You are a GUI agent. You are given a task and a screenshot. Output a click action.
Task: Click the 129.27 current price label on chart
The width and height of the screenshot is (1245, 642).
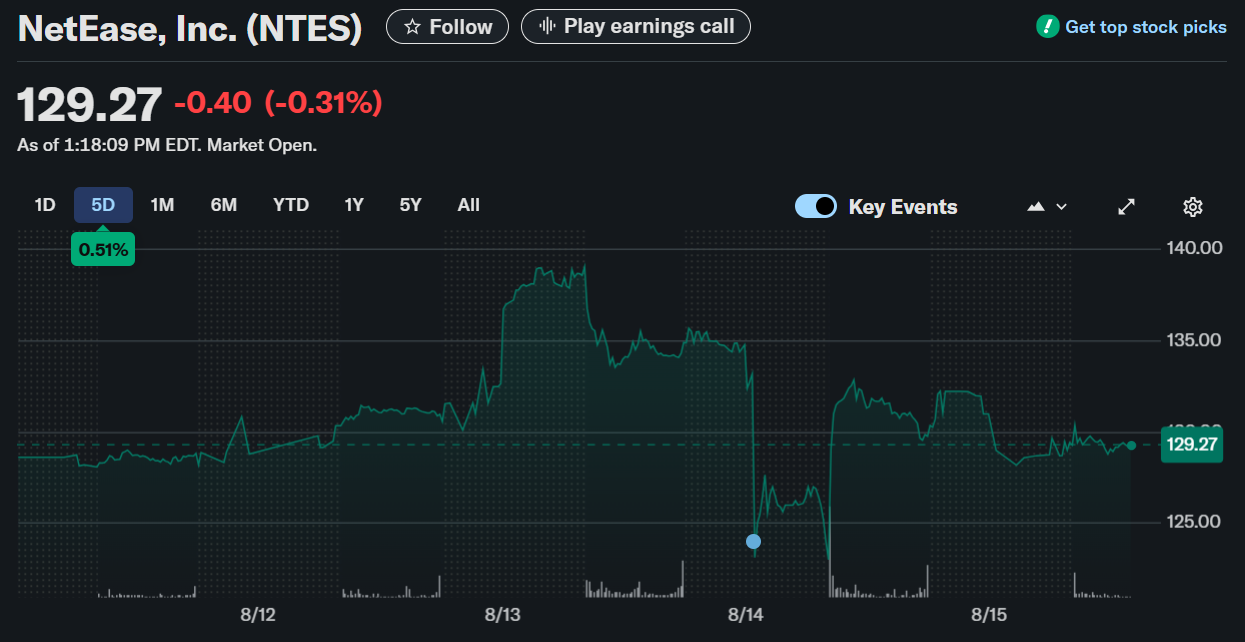point(1191,445)
